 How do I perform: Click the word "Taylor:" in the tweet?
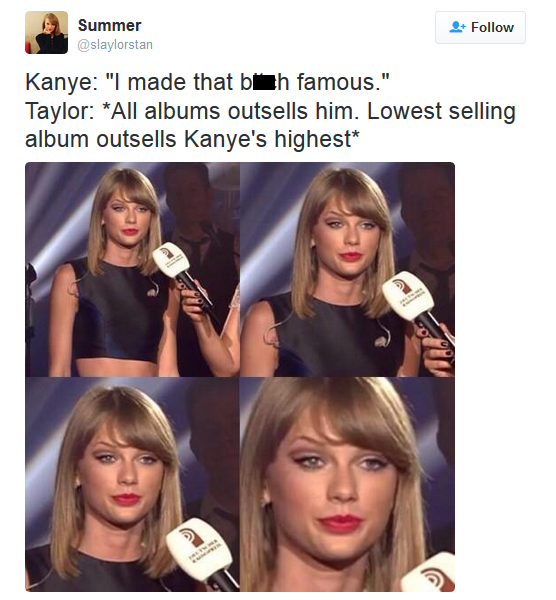click(60, 111)
